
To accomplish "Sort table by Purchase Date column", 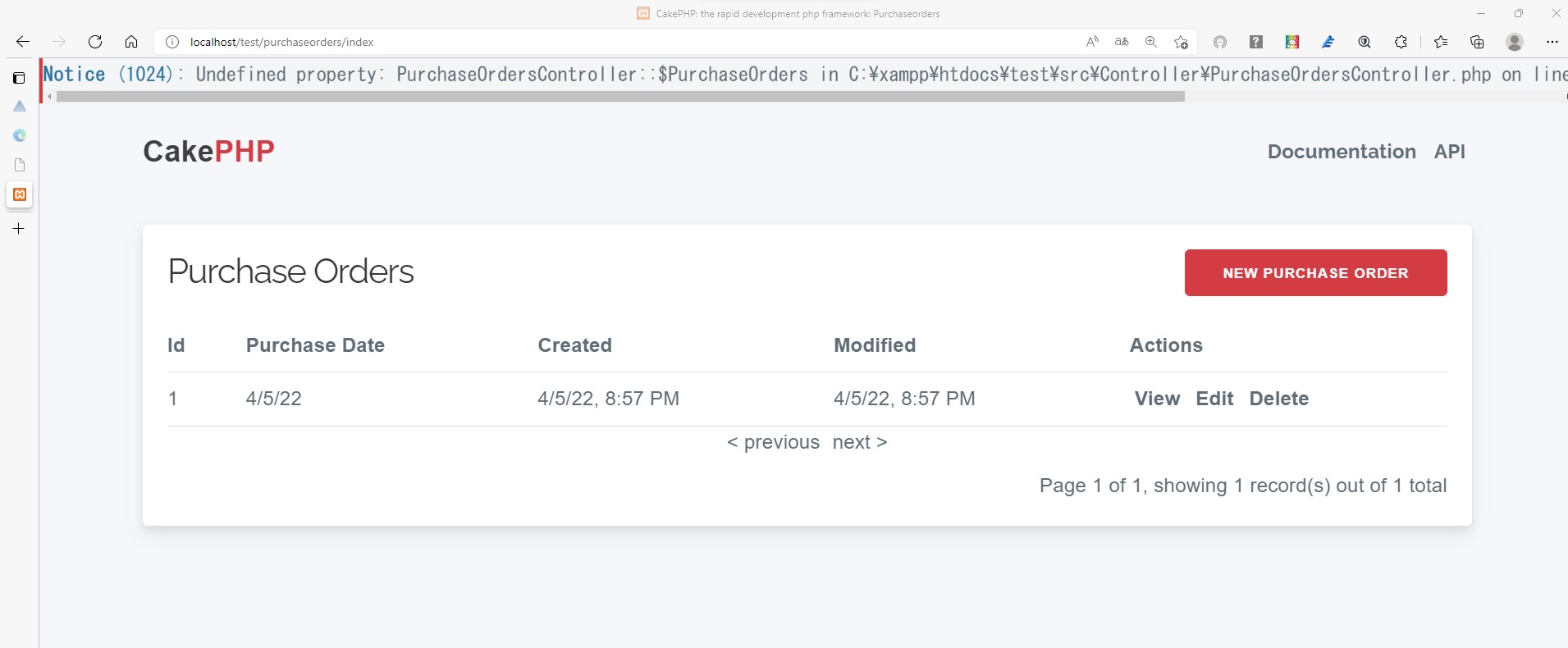I will (315, 345).
